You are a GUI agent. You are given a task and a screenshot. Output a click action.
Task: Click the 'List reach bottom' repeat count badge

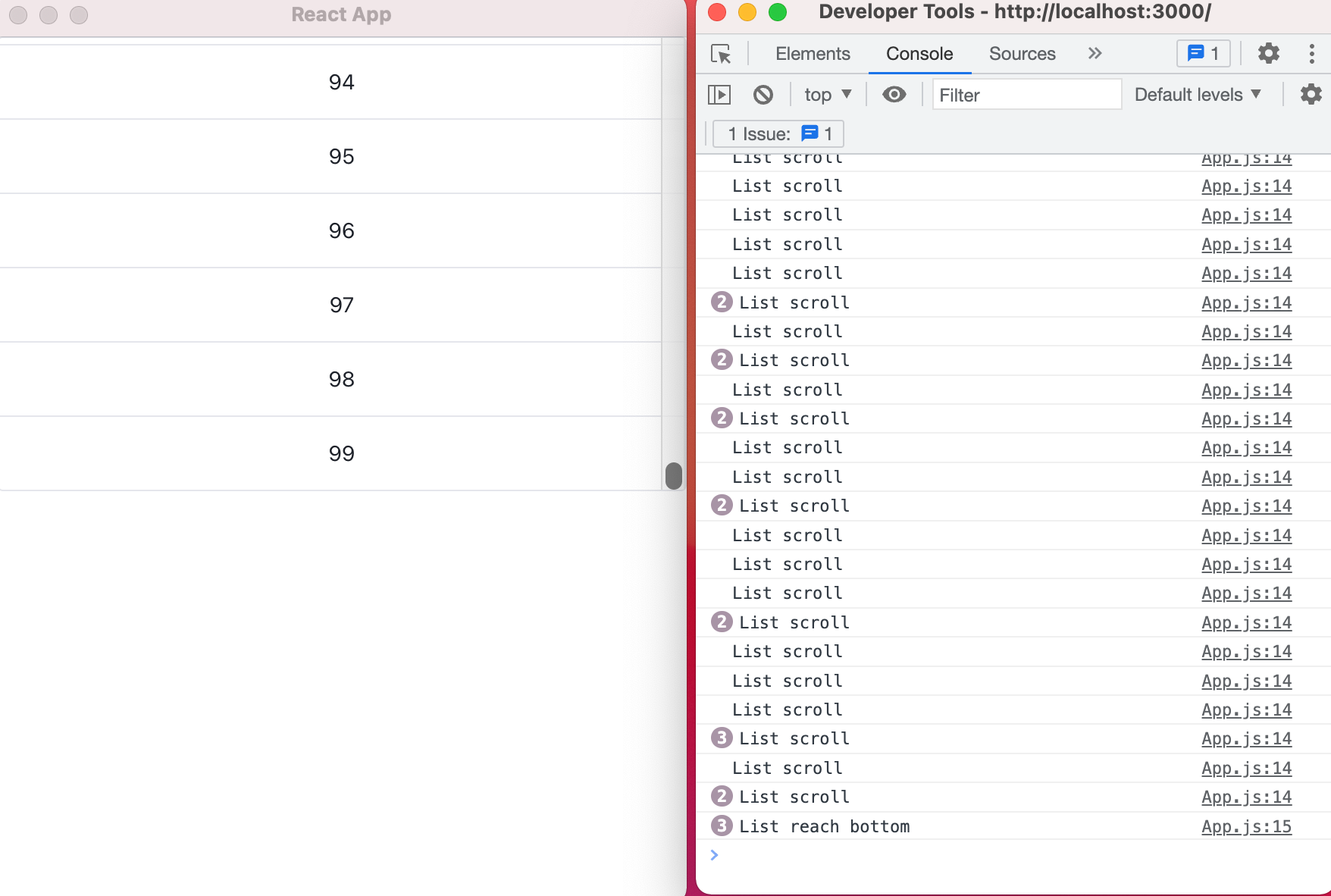722,826
